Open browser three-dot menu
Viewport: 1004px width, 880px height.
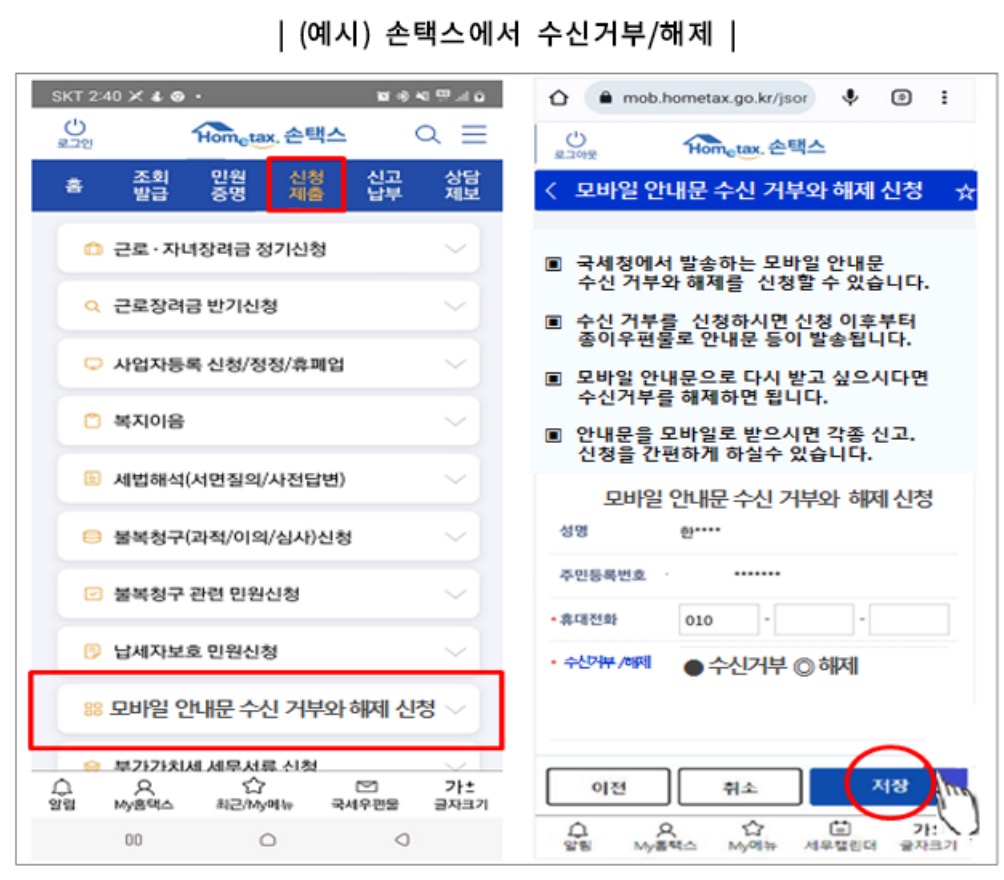click(x=944, y=97)
